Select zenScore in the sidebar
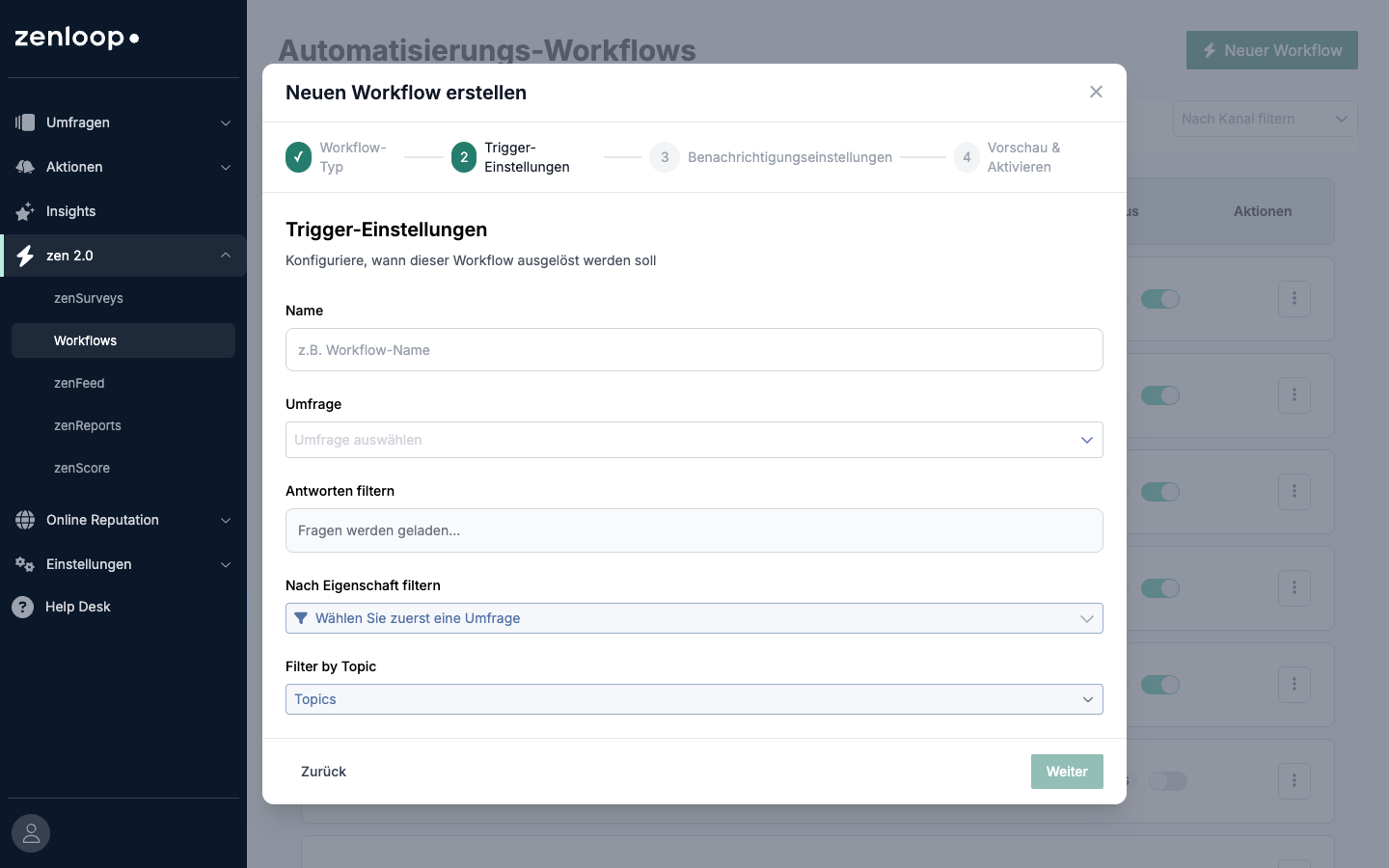The image size is (1389, 868). click(82, 468)
